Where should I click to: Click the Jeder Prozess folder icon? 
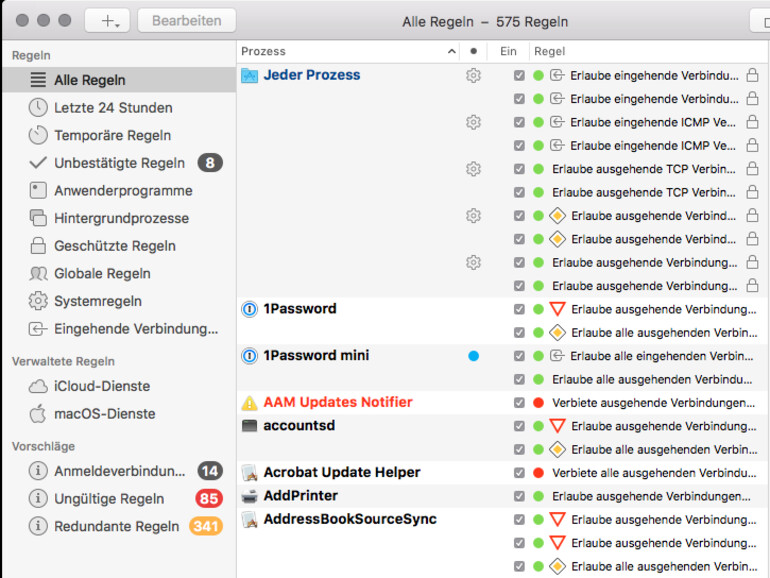click(249, 75)
